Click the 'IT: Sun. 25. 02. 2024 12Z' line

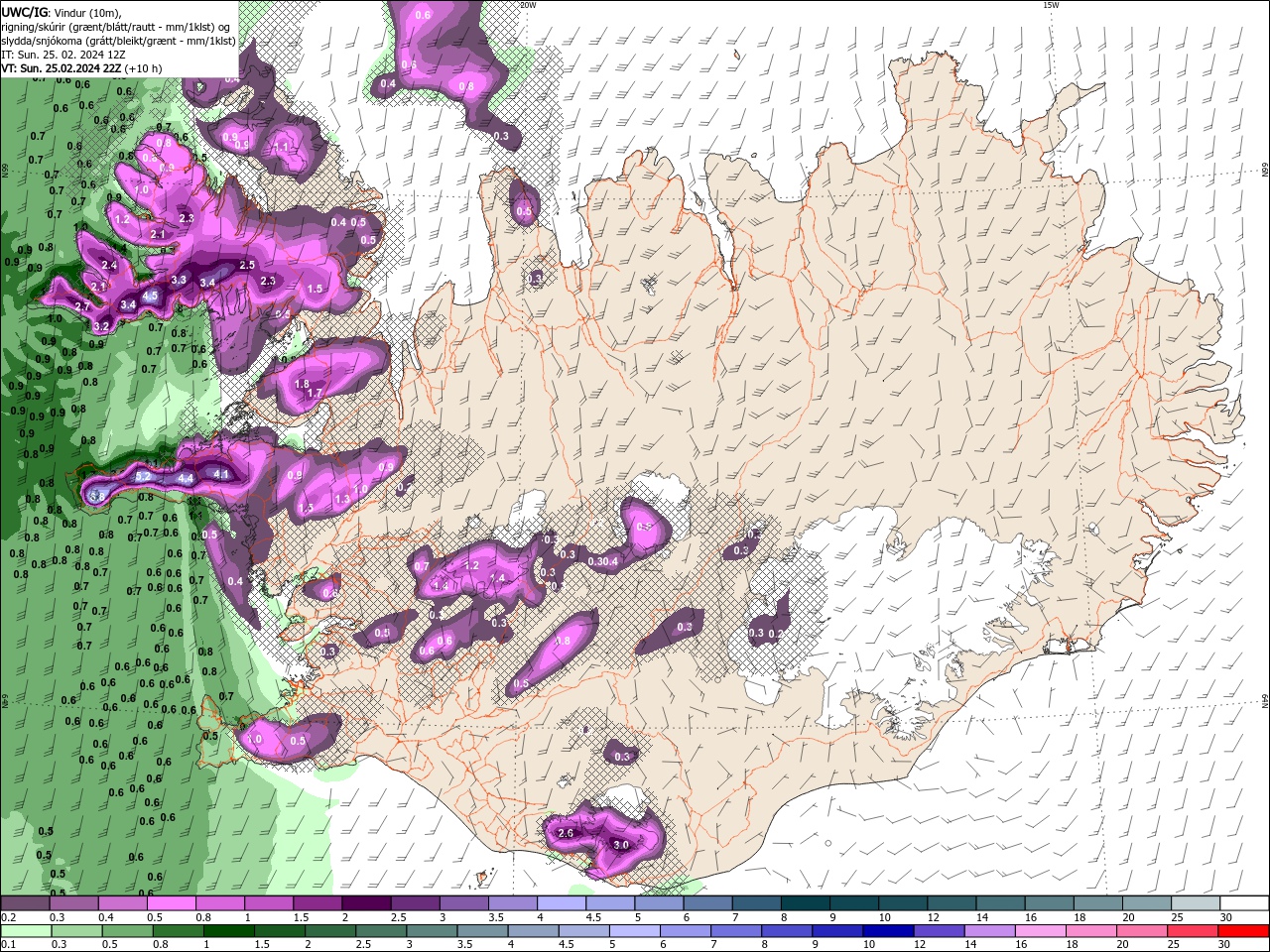tap(63, 55)
